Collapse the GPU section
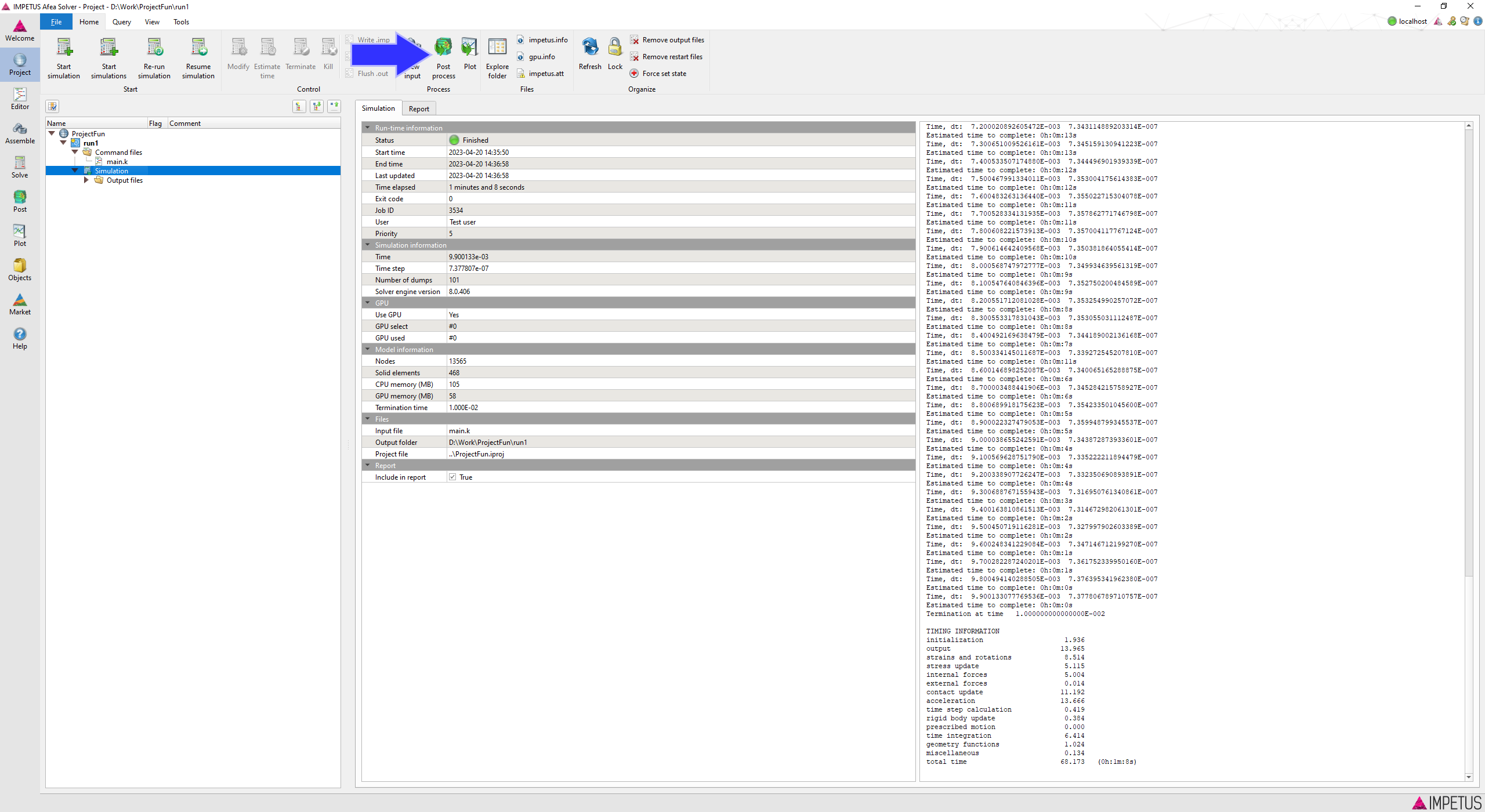This screenshot has width=1485, height=812. [x=367, y=303]
